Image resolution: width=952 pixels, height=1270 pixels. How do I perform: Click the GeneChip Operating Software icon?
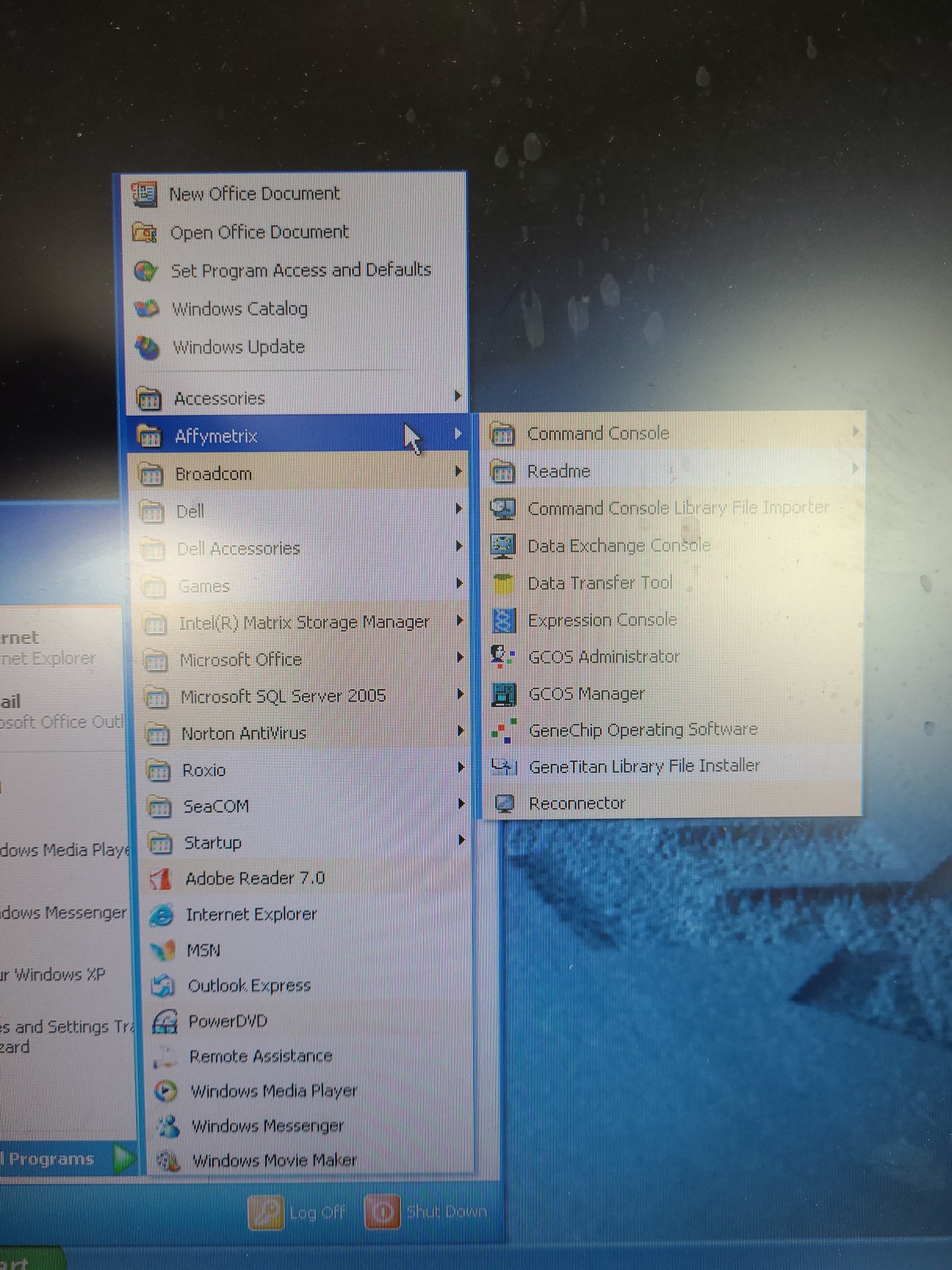504,731
